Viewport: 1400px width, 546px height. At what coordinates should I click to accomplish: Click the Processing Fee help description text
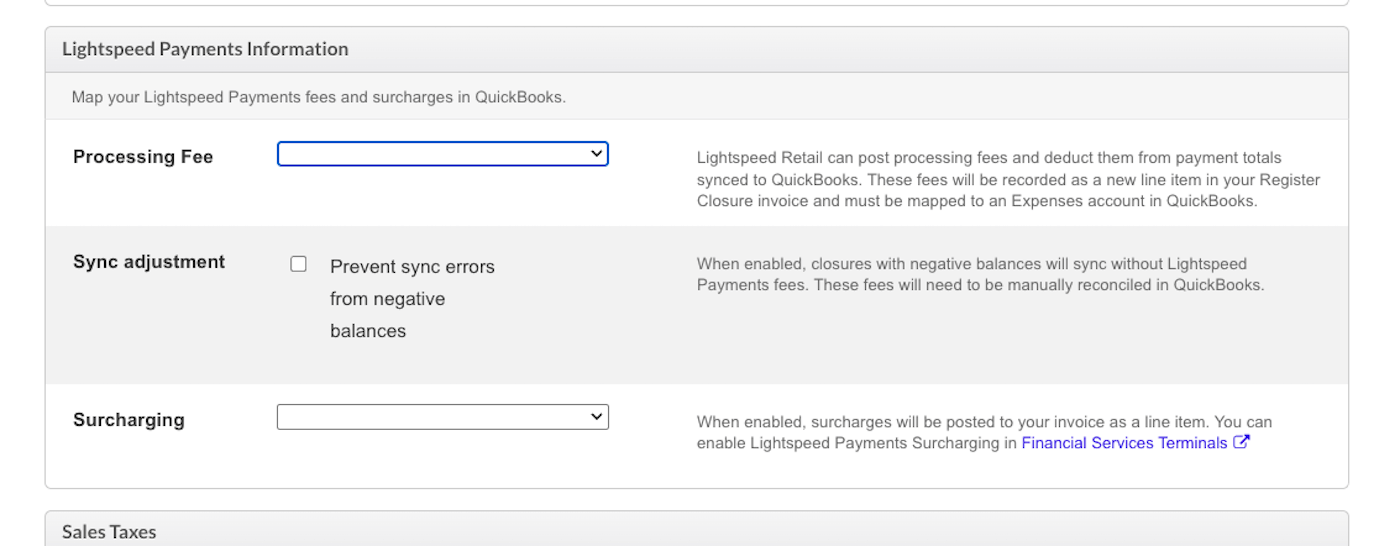[x=1008, y=179]
